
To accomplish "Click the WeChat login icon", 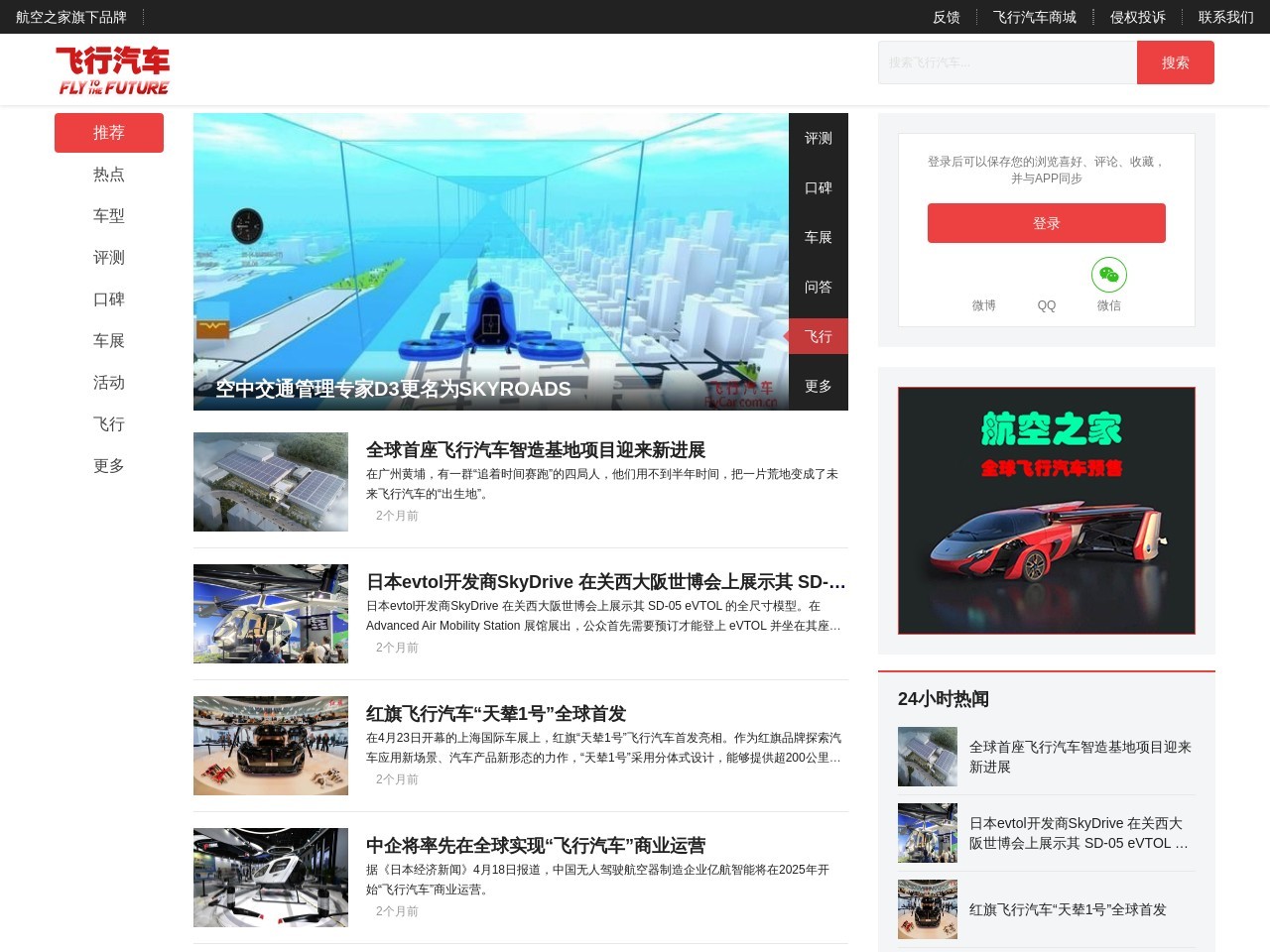I will [1108, 275].
